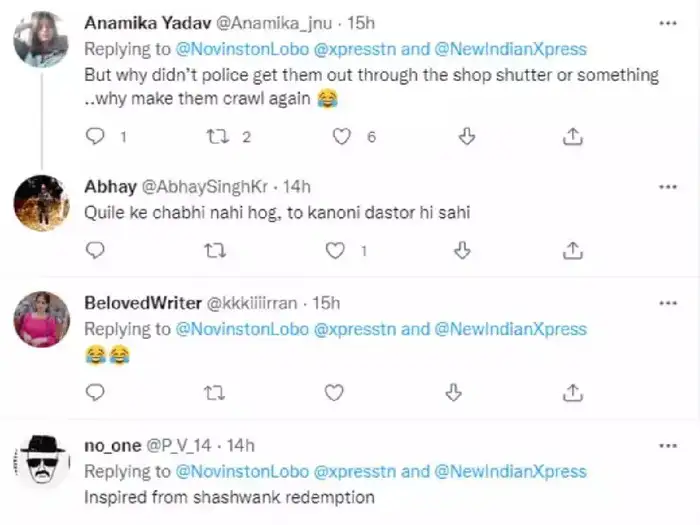Reply to BelovedWriter's tweet
This screenshot has height=525, width=700.
click(96, 392)
